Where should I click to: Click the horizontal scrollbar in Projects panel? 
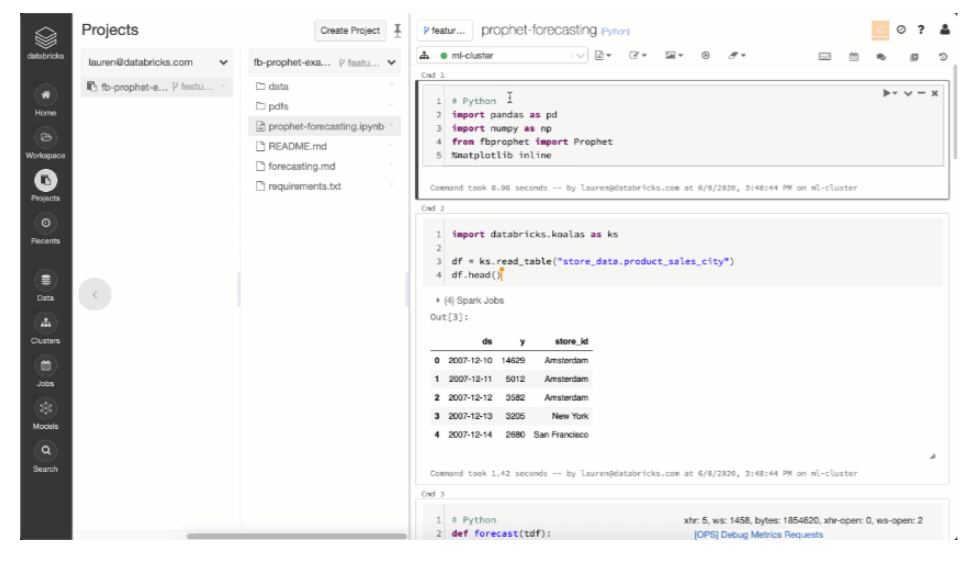tap(296, 536)
